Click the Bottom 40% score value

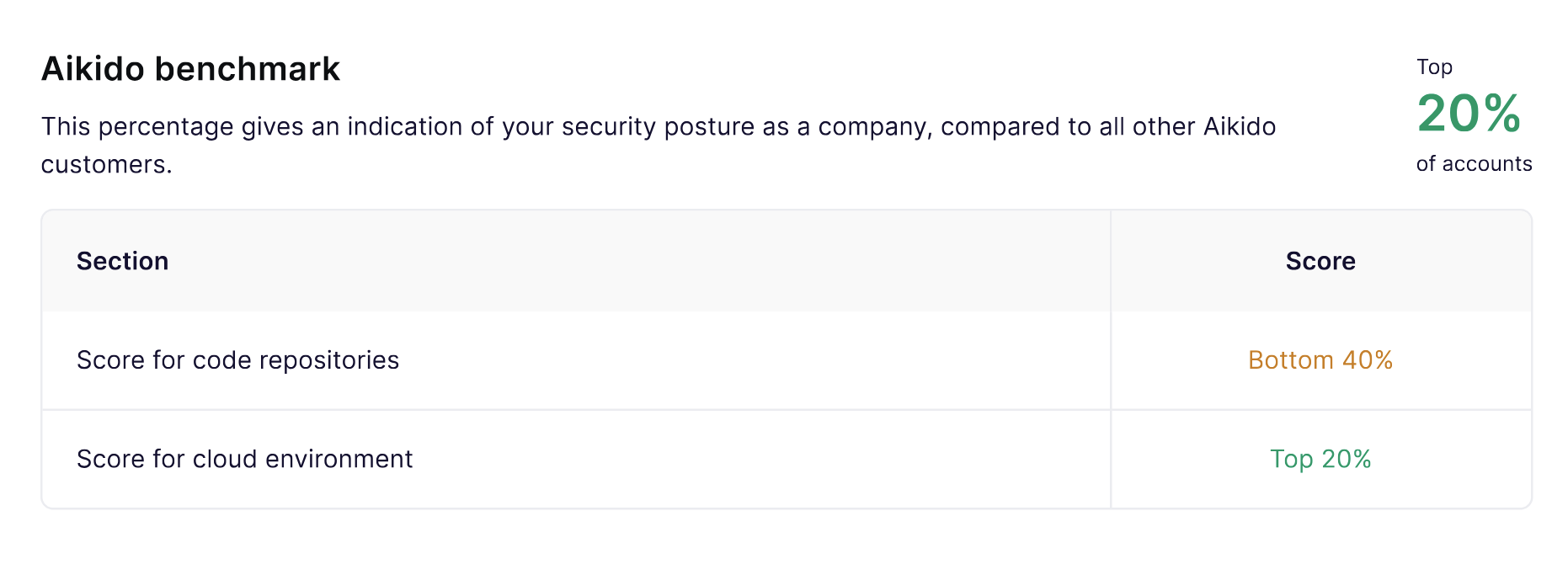coord(1320,360)
